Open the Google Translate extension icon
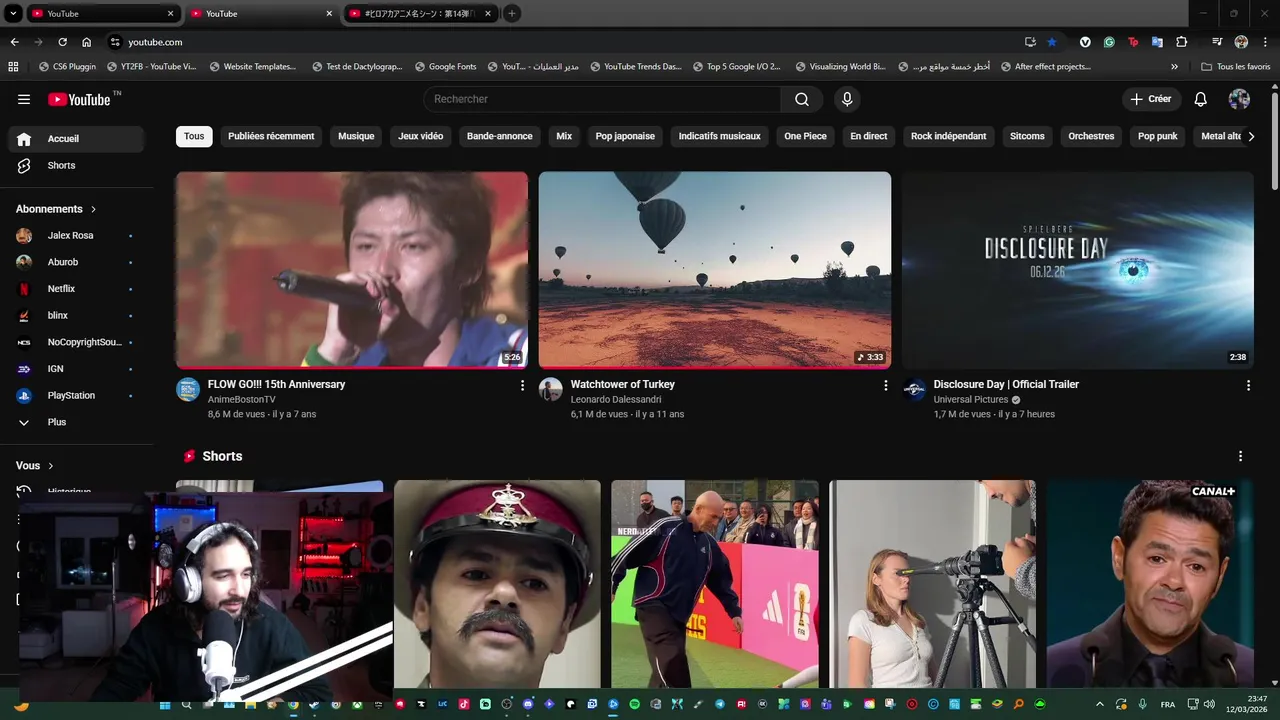 [1157, 42]
